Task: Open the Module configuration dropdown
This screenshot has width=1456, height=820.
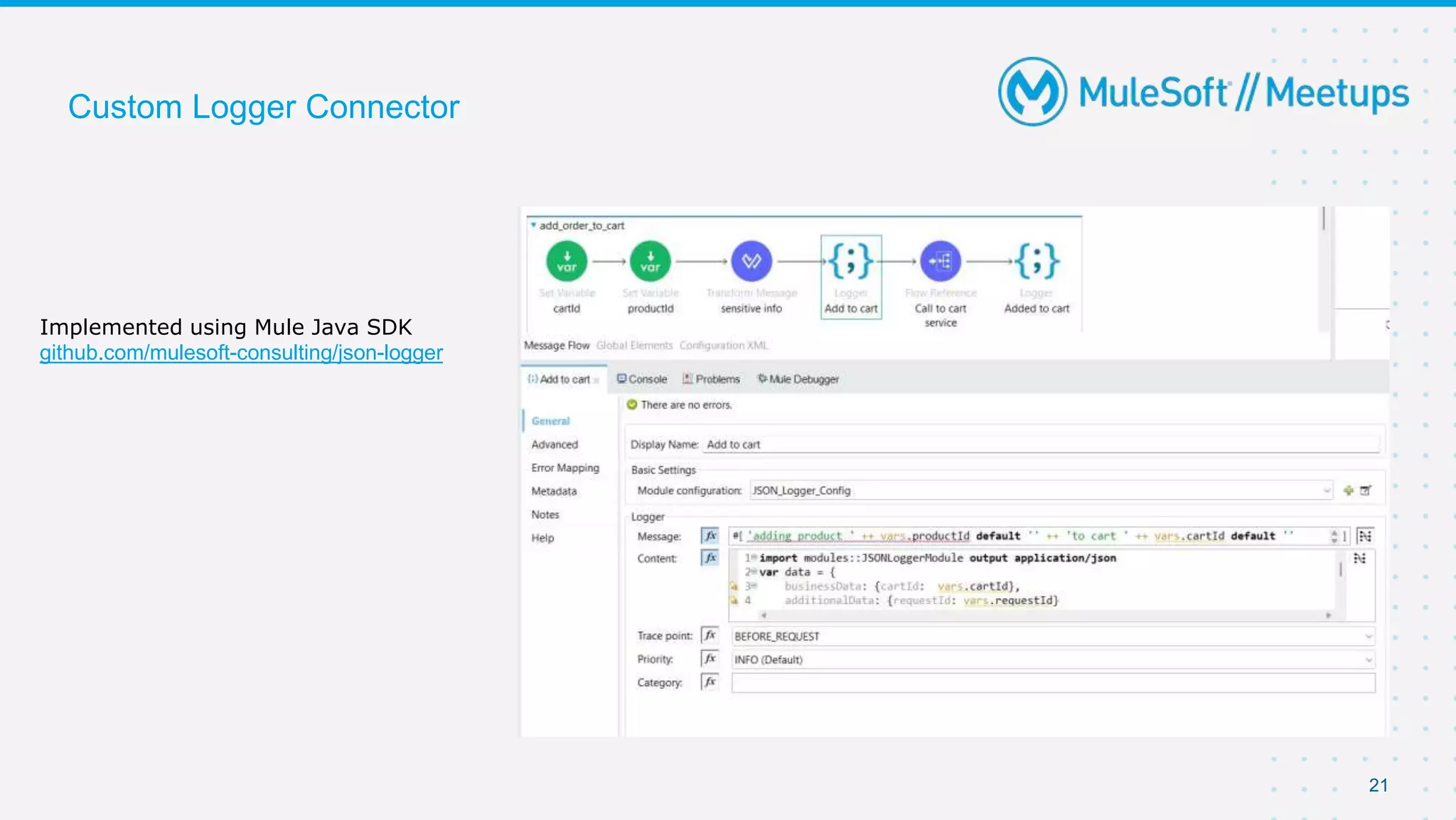Action: click(1041, 491)
